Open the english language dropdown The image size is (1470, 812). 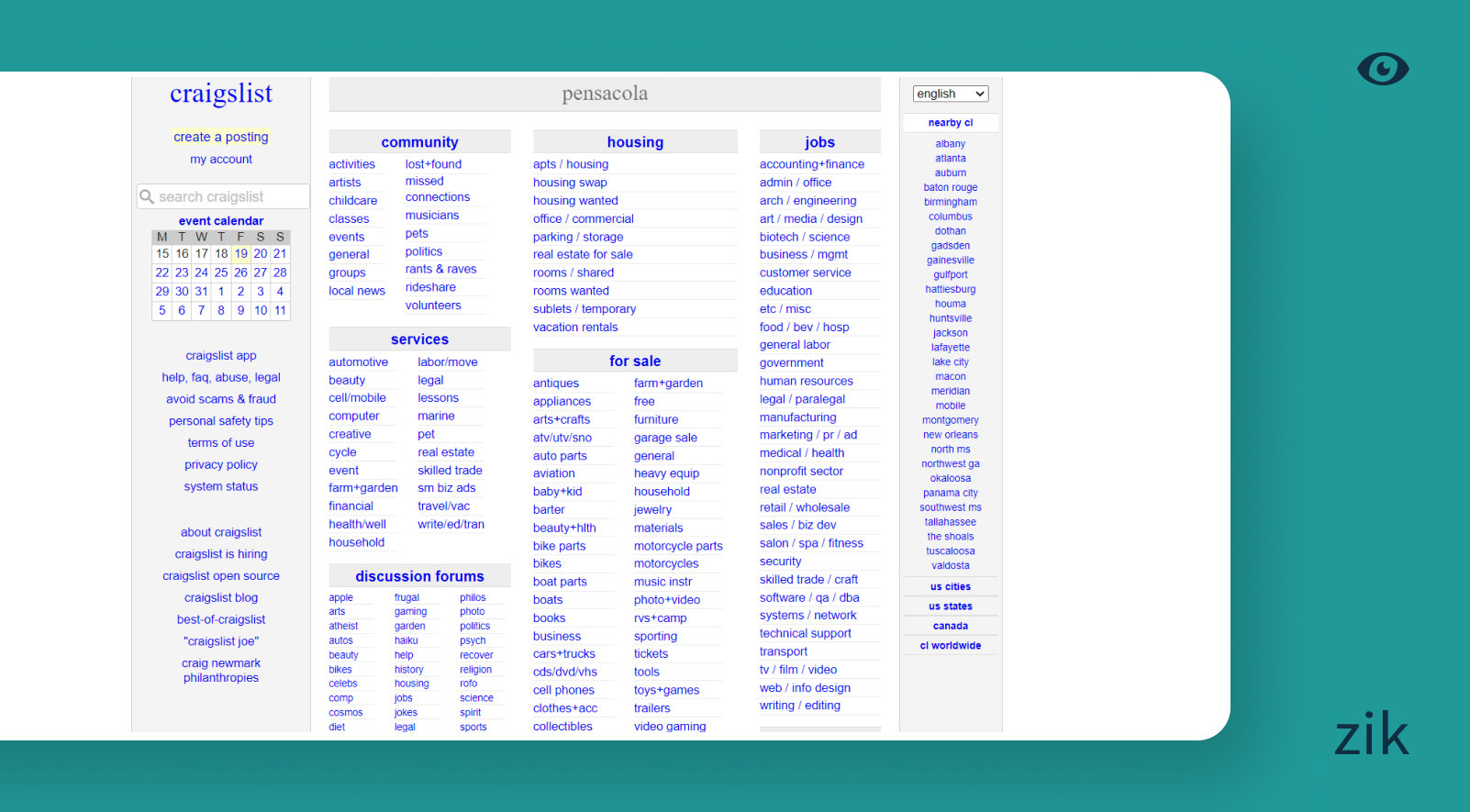951,94
